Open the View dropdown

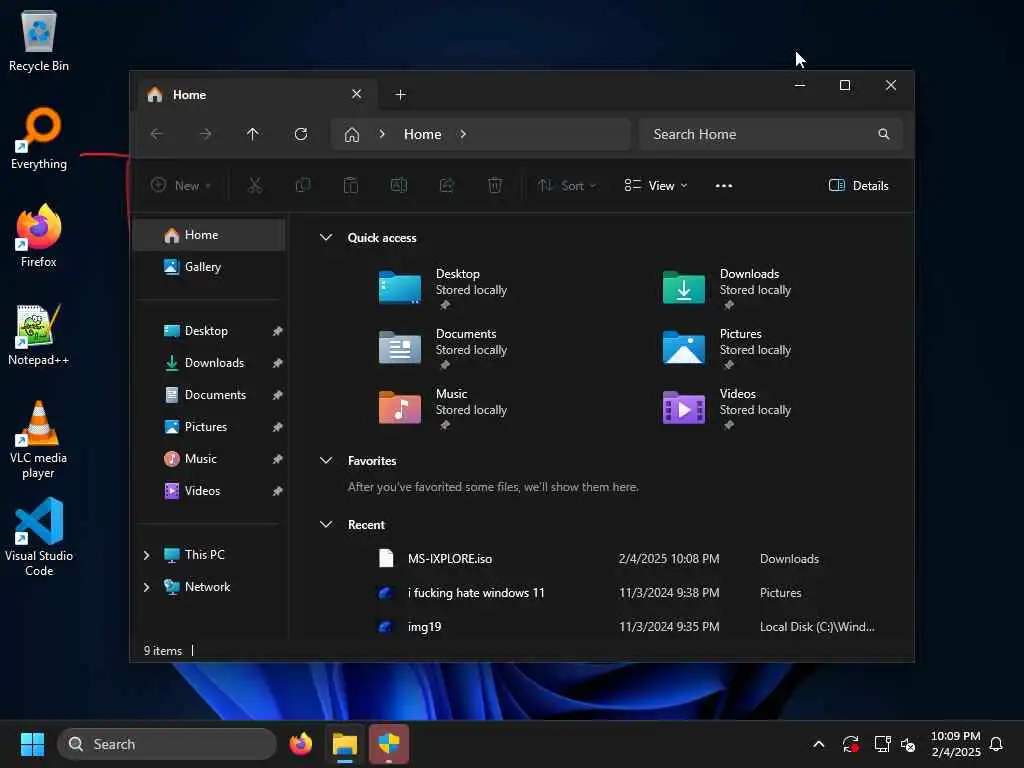[x=656, y=185]
